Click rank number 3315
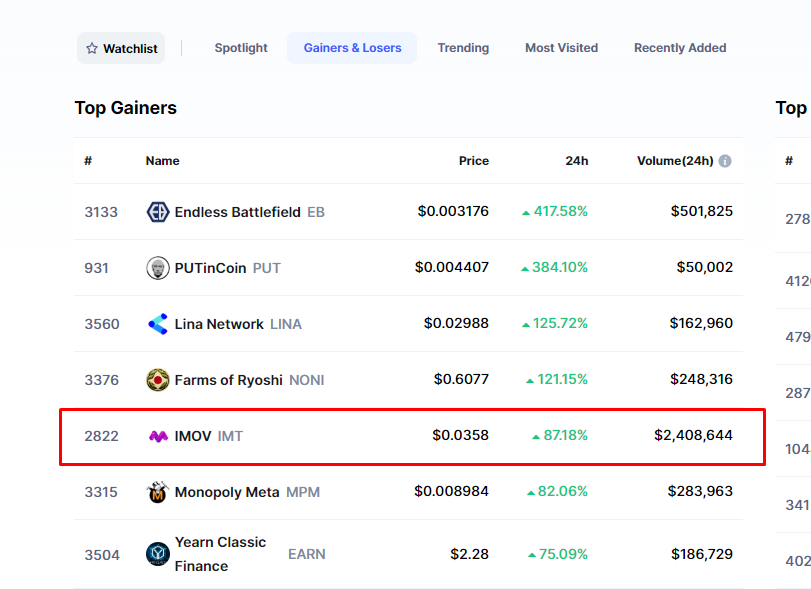This screenshot has height=589, width=811. coord(101,492)
